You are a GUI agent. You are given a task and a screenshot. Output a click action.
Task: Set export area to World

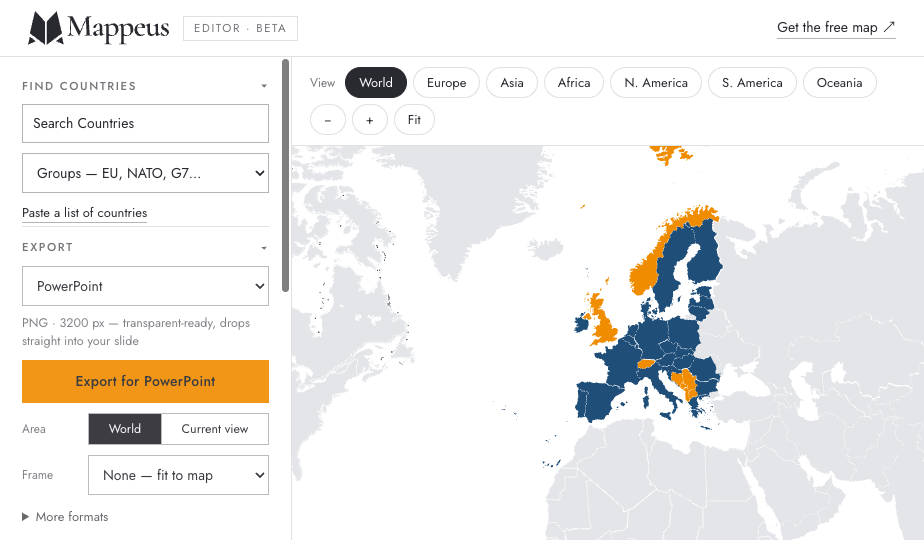[125, 429]
